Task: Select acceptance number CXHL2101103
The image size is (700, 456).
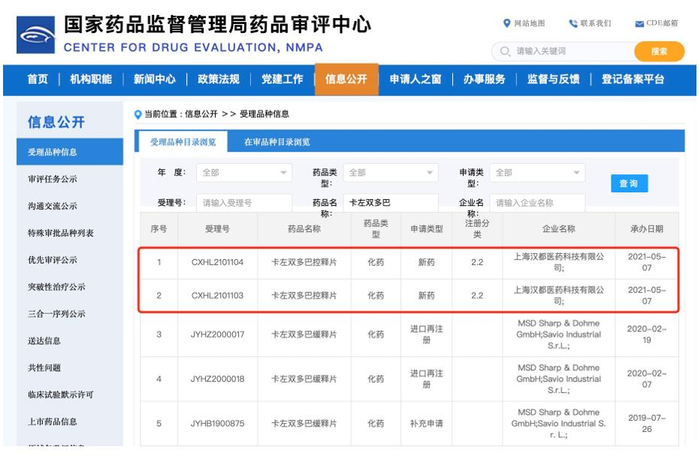Action: (217, 296)
